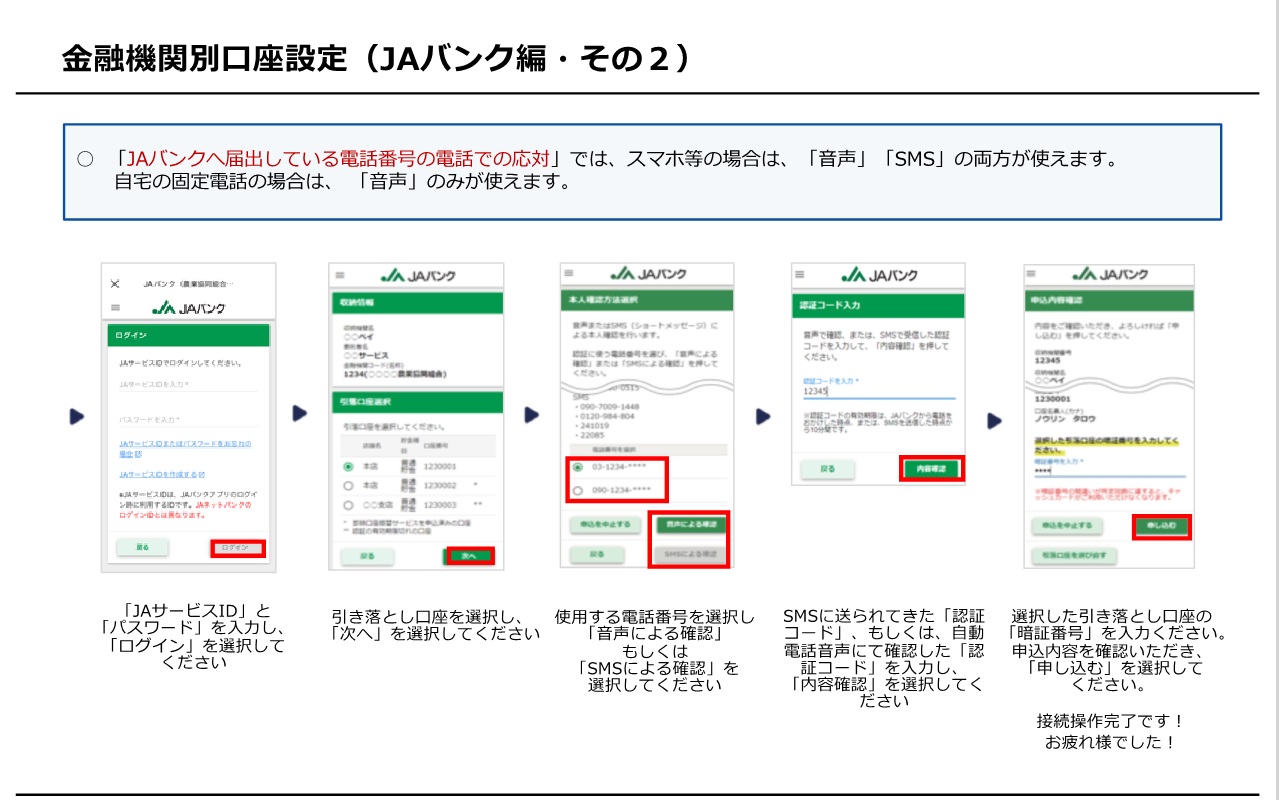Click 戻る on the account selection screen

point(368,555)
